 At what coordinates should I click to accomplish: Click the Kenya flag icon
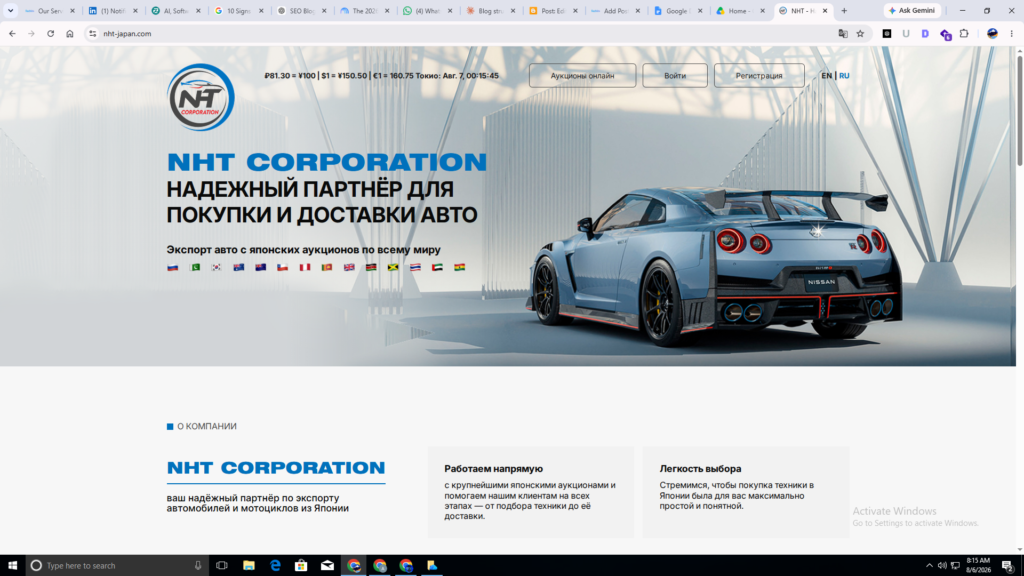click(x=371, y=267)
